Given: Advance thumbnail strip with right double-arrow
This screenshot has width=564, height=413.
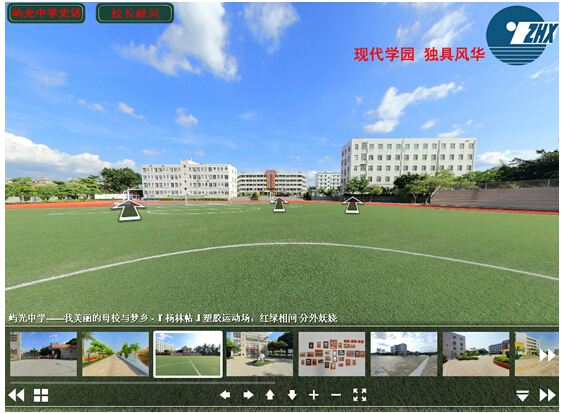Looking at the screenshot, I should click(547, 355).
